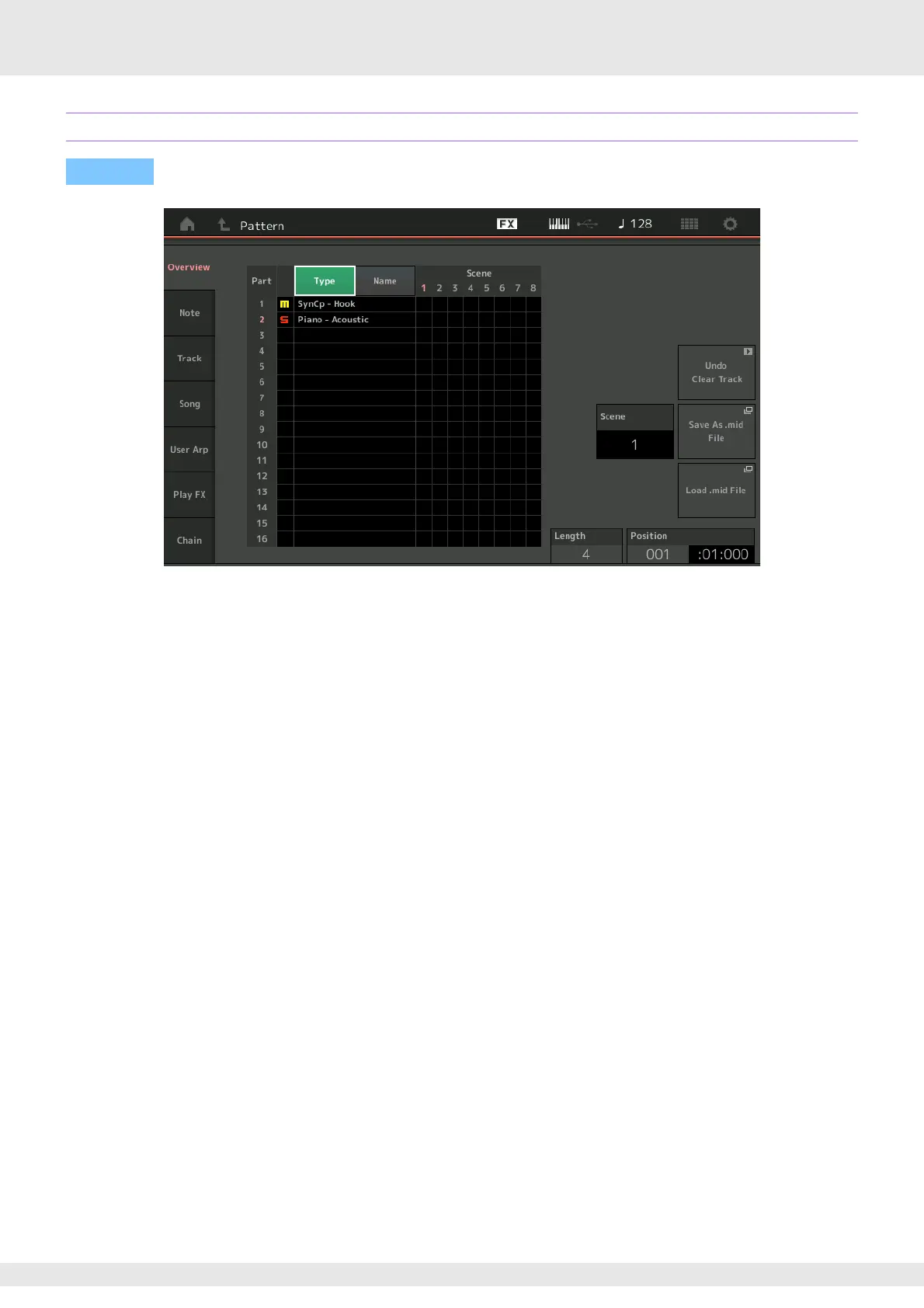Click Undo Clear Track button
This screenshot has width=924, height=1308.
717,373
